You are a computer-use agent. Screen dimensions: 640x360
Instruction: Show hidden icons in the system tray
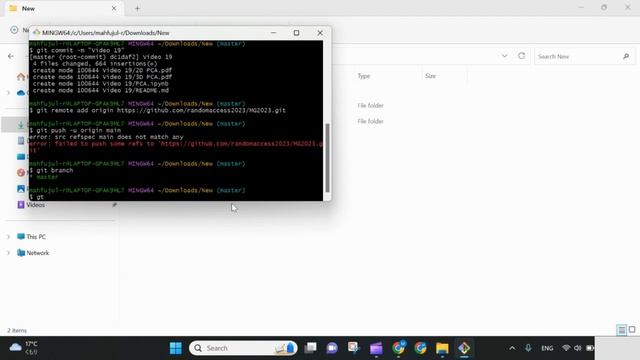(512, 348)
